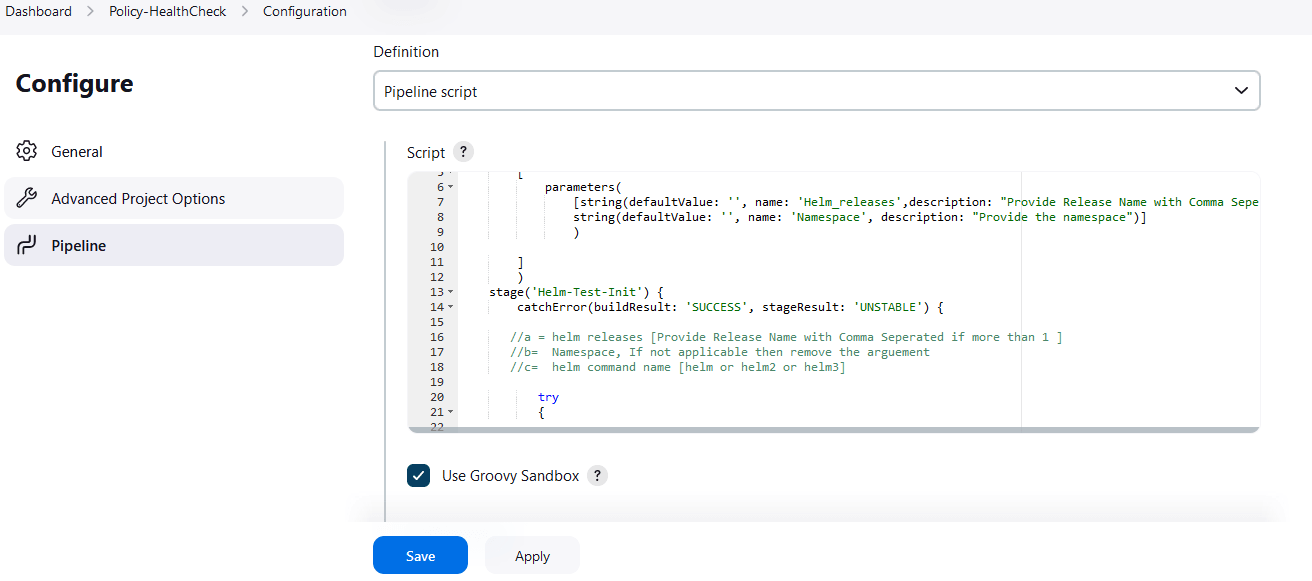Click the '//c= helm command name' comment
The image size is (1312, 581).
click(678, 367)
